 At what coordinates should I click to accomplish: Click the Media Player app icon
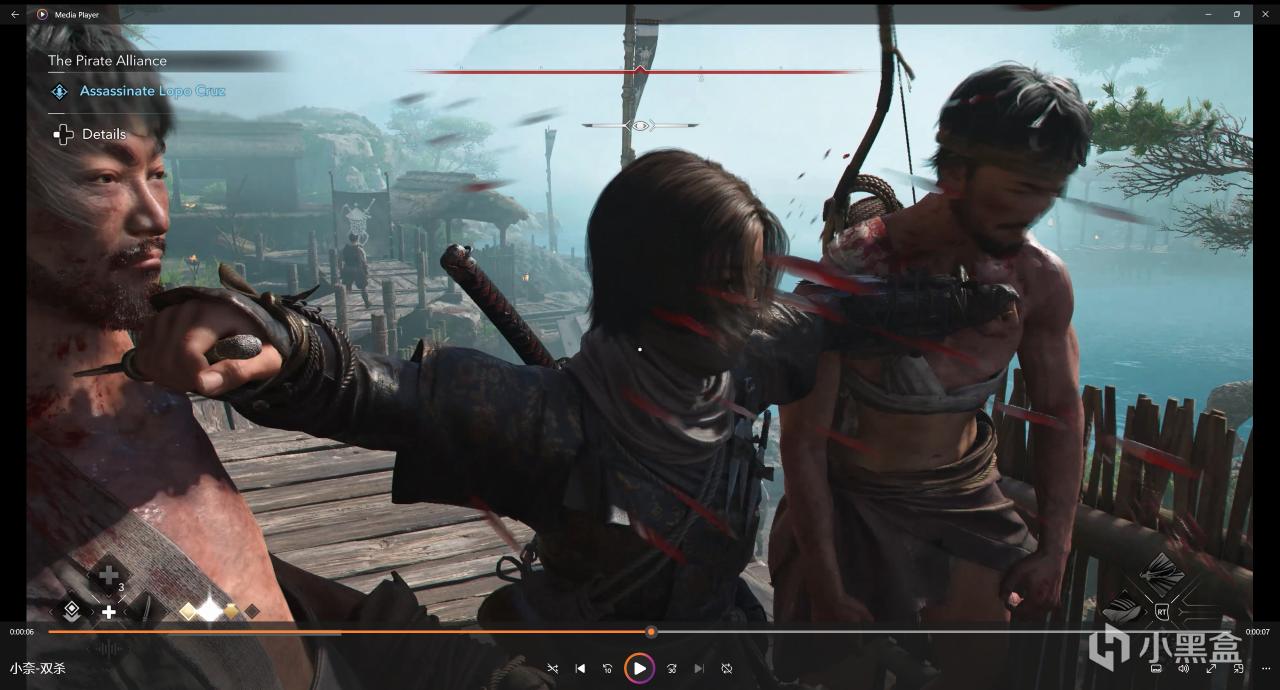42,14
